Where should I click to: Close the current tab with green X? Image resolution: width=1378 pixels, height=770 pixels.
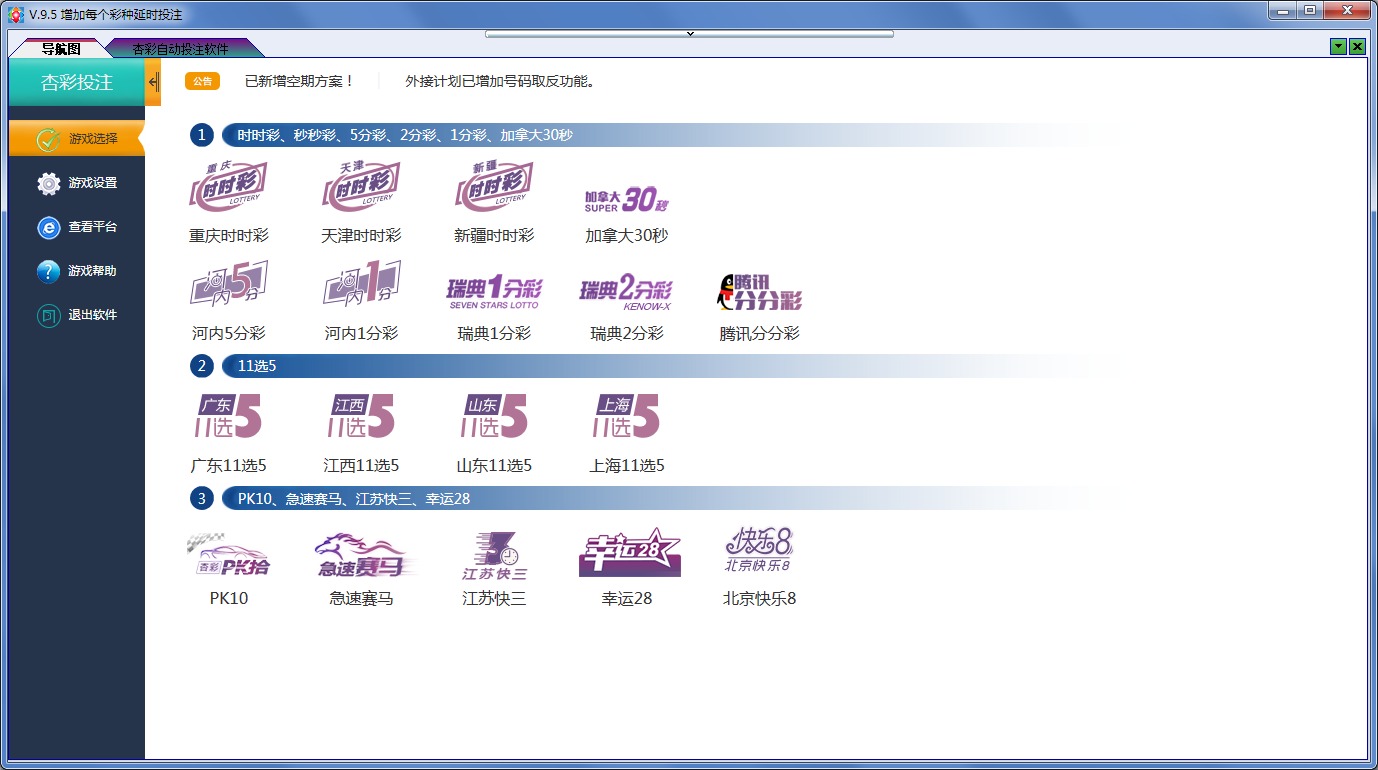coord(1357,47)
